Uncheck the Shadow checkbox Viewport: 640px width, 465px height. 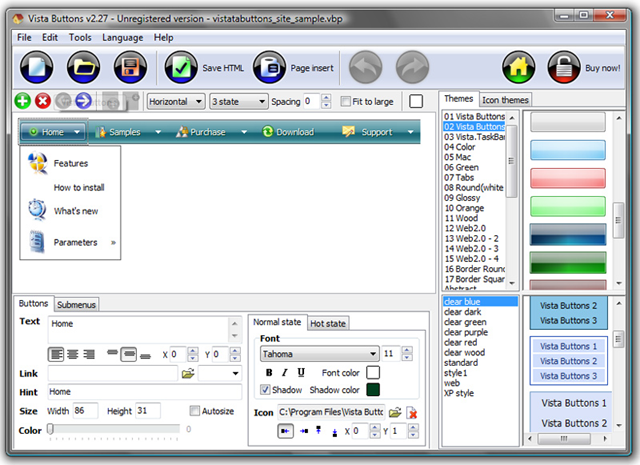click(265, 390)
